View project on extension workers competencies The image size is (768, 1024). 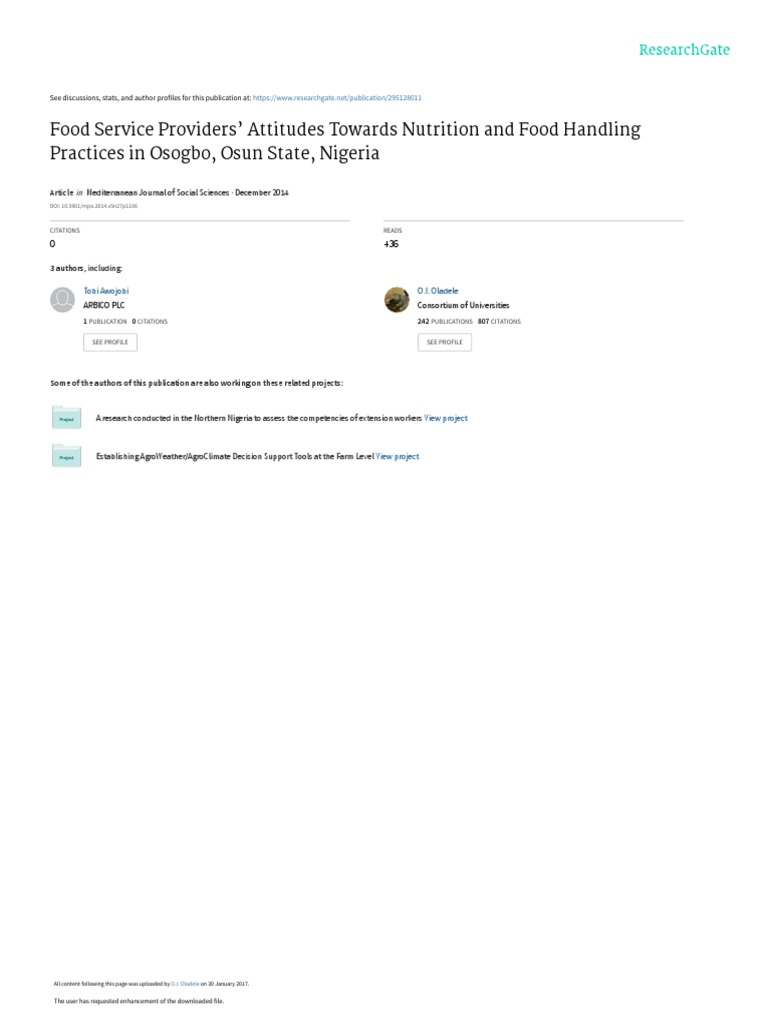[x=446, y=418]
